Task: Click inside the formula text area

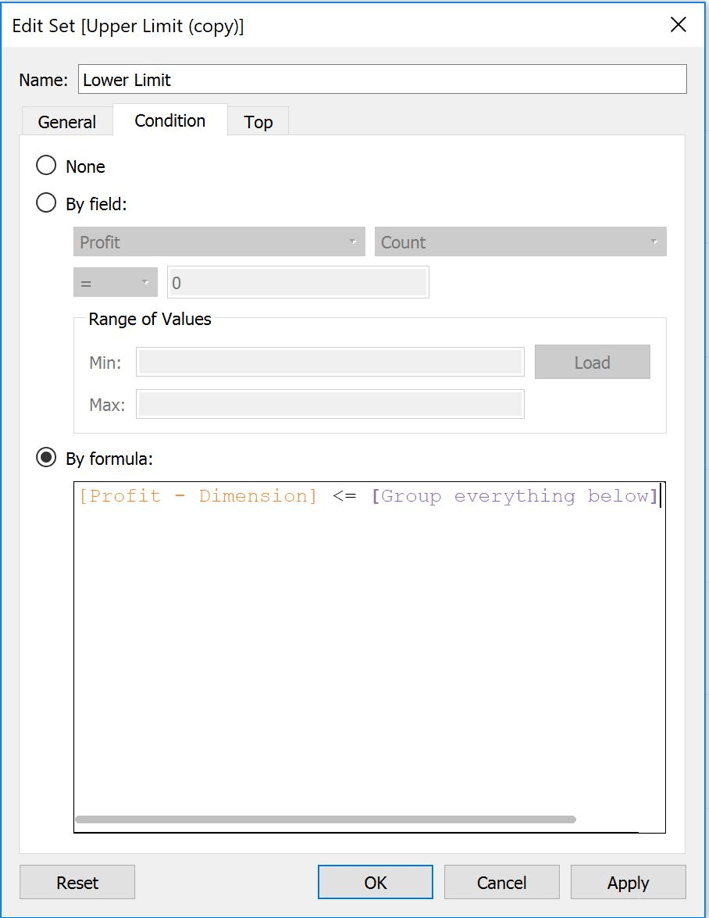Action: (x=369, y=657)
